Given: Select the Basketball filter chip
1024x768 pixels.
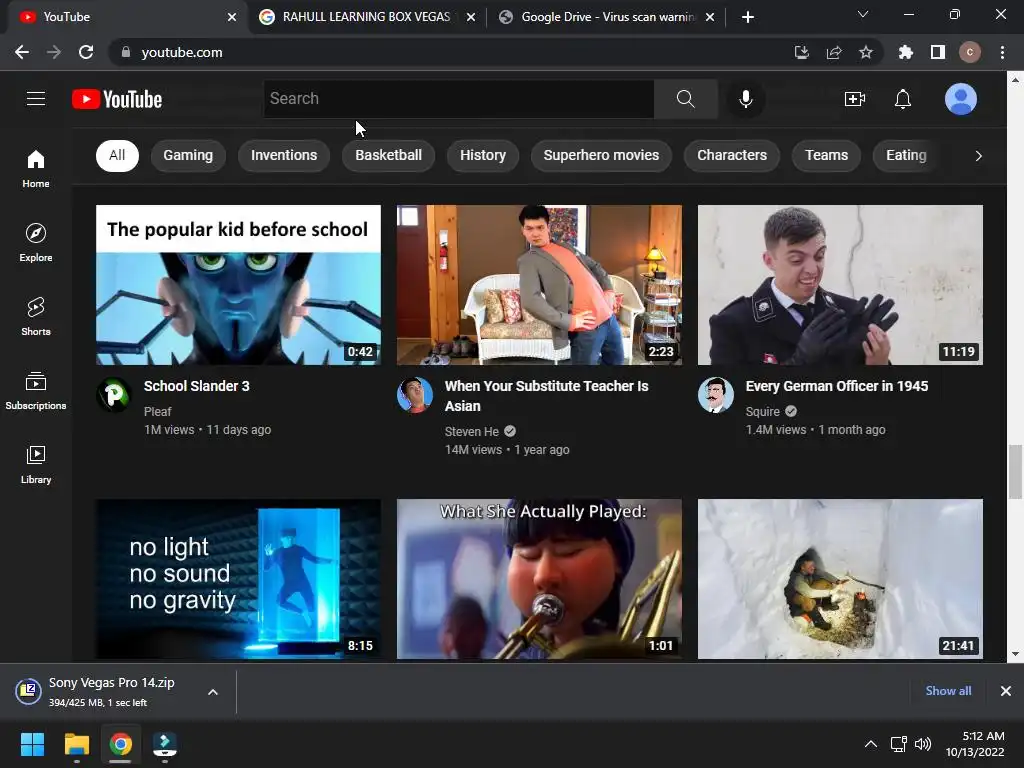Looking at the screenshot, I should (x=389, y=155).
